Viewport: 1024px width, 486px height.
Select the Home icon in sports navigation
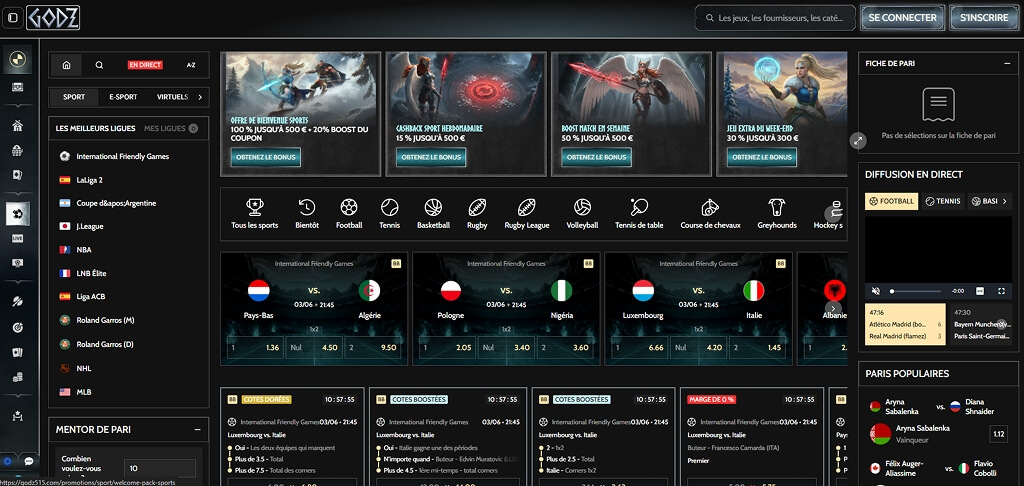point(66,65)
